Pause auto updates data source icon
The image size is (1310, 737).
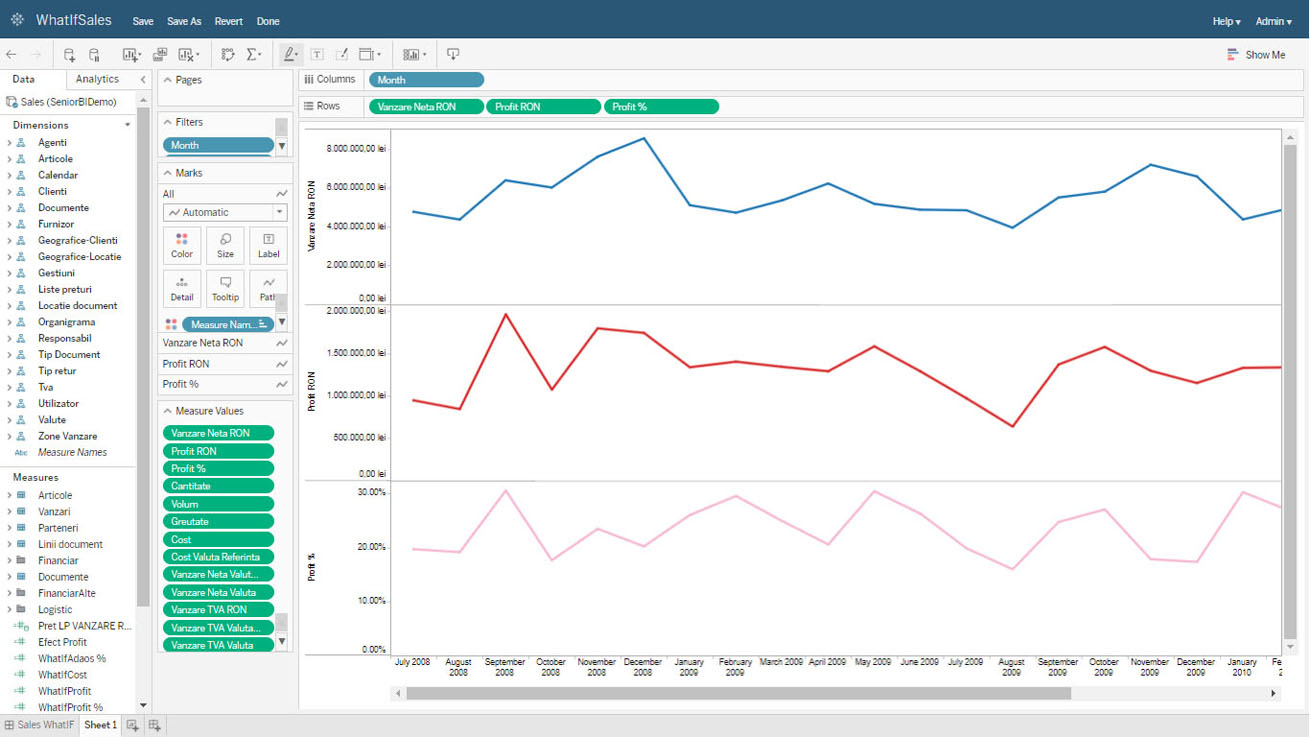pos(95,55)
